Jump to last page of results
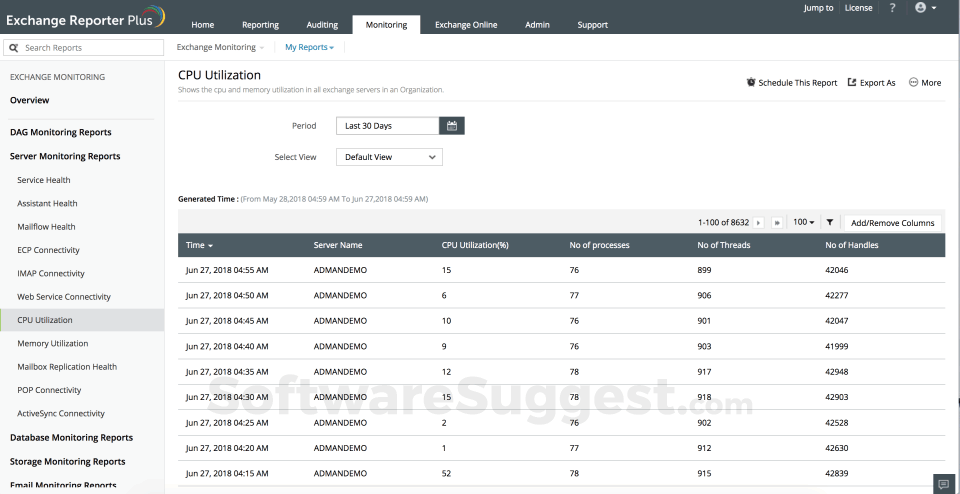This screenshot has height=494, width=960. click(777, 223)
